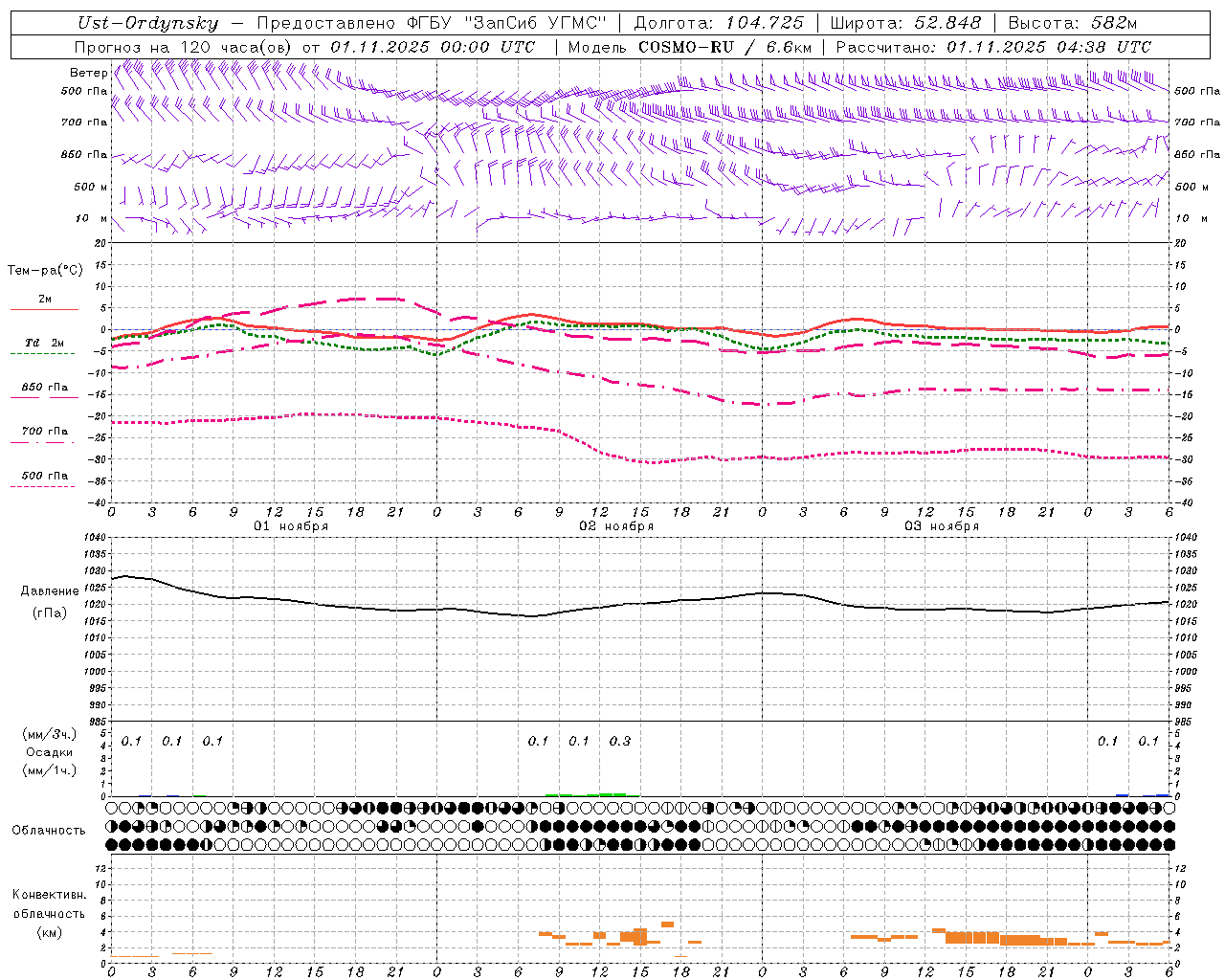This screenshot has height=980, width=1225.
Task: Click the "03 ноября" date label
Action: (942, 526)
